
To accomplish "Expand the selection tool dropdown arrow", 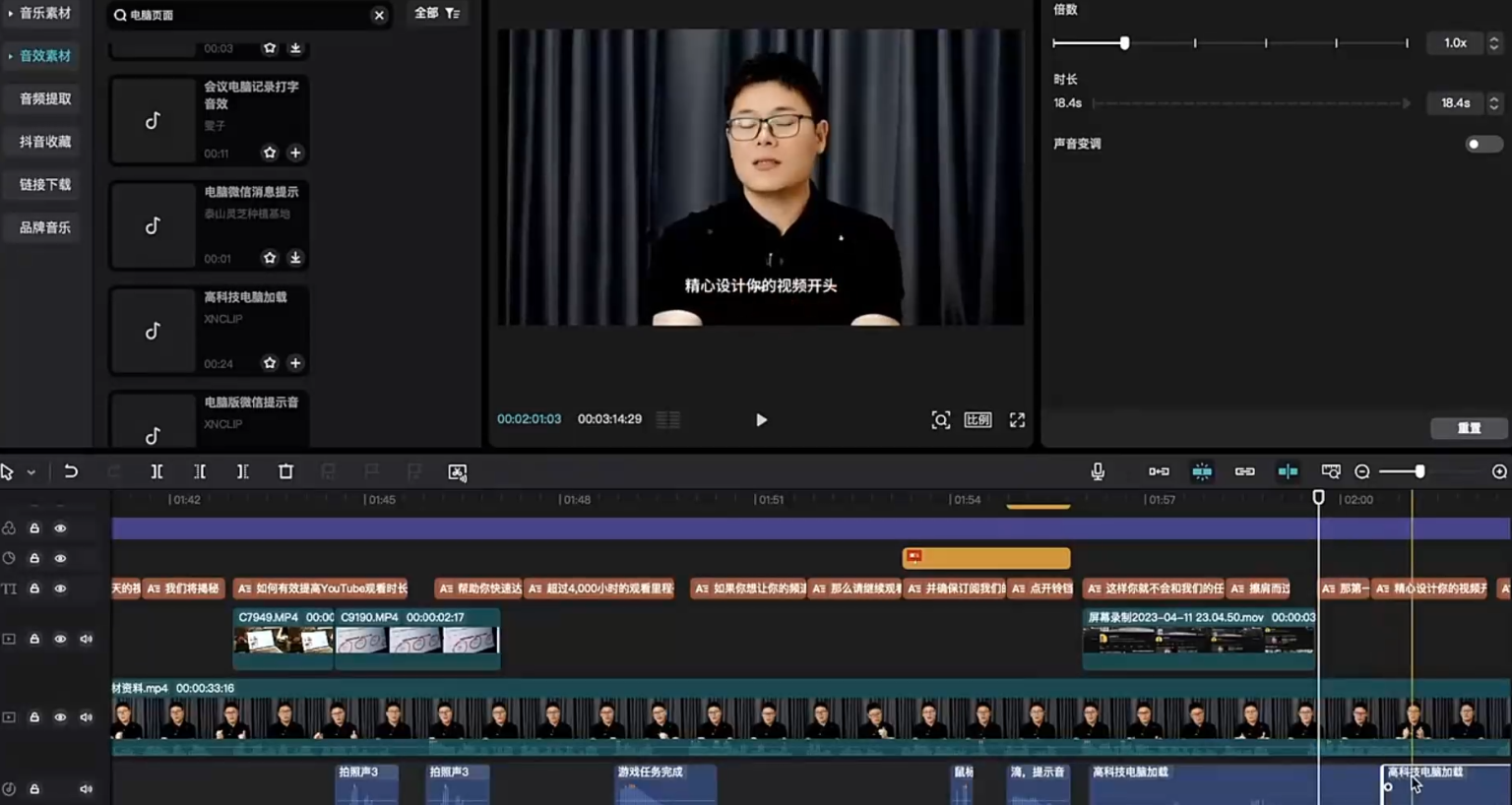I will pos(31,471).
